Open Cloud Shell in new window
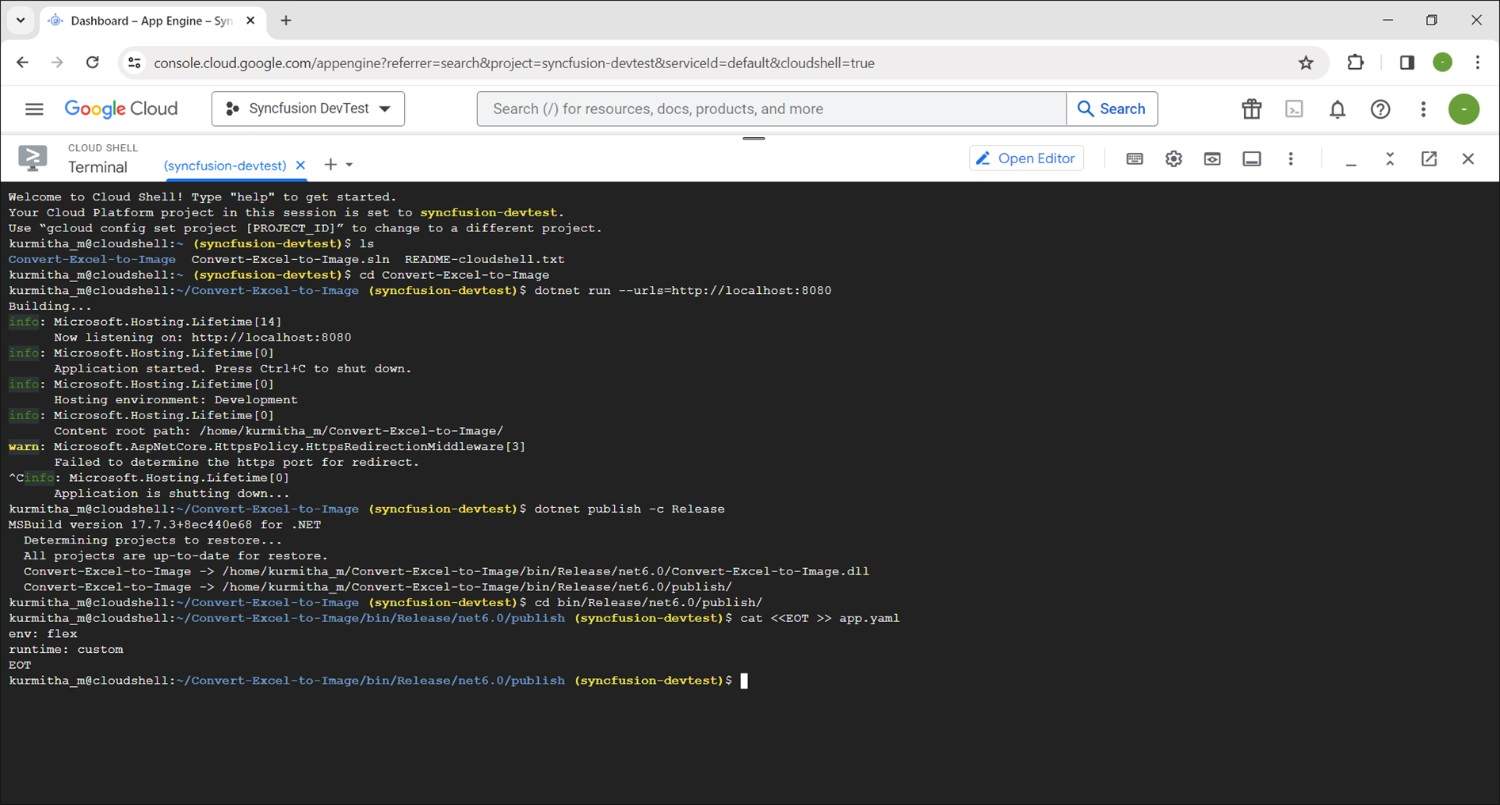The image size is (1500, 805). (x=1428, y=158)
